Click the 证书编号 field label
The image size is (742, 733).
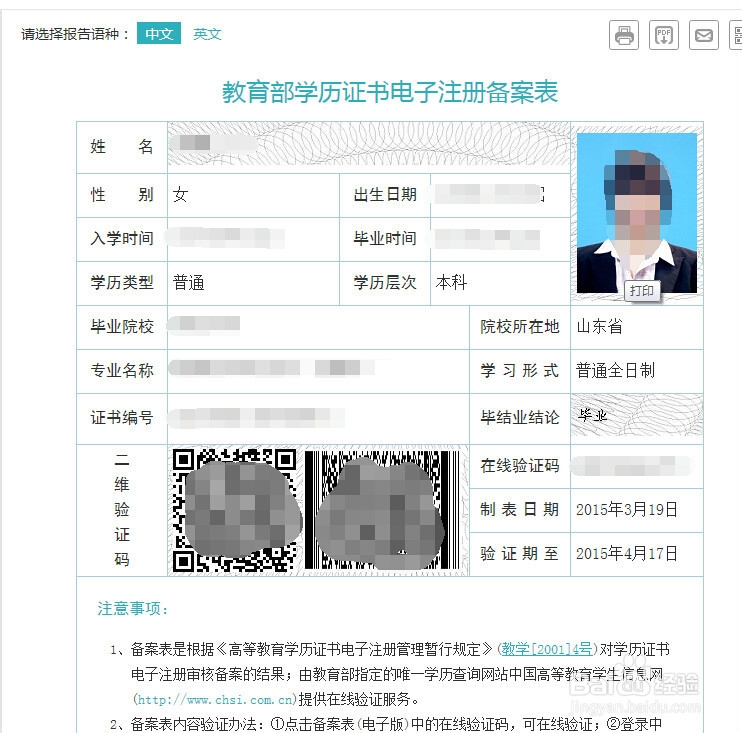pos(122,417)
